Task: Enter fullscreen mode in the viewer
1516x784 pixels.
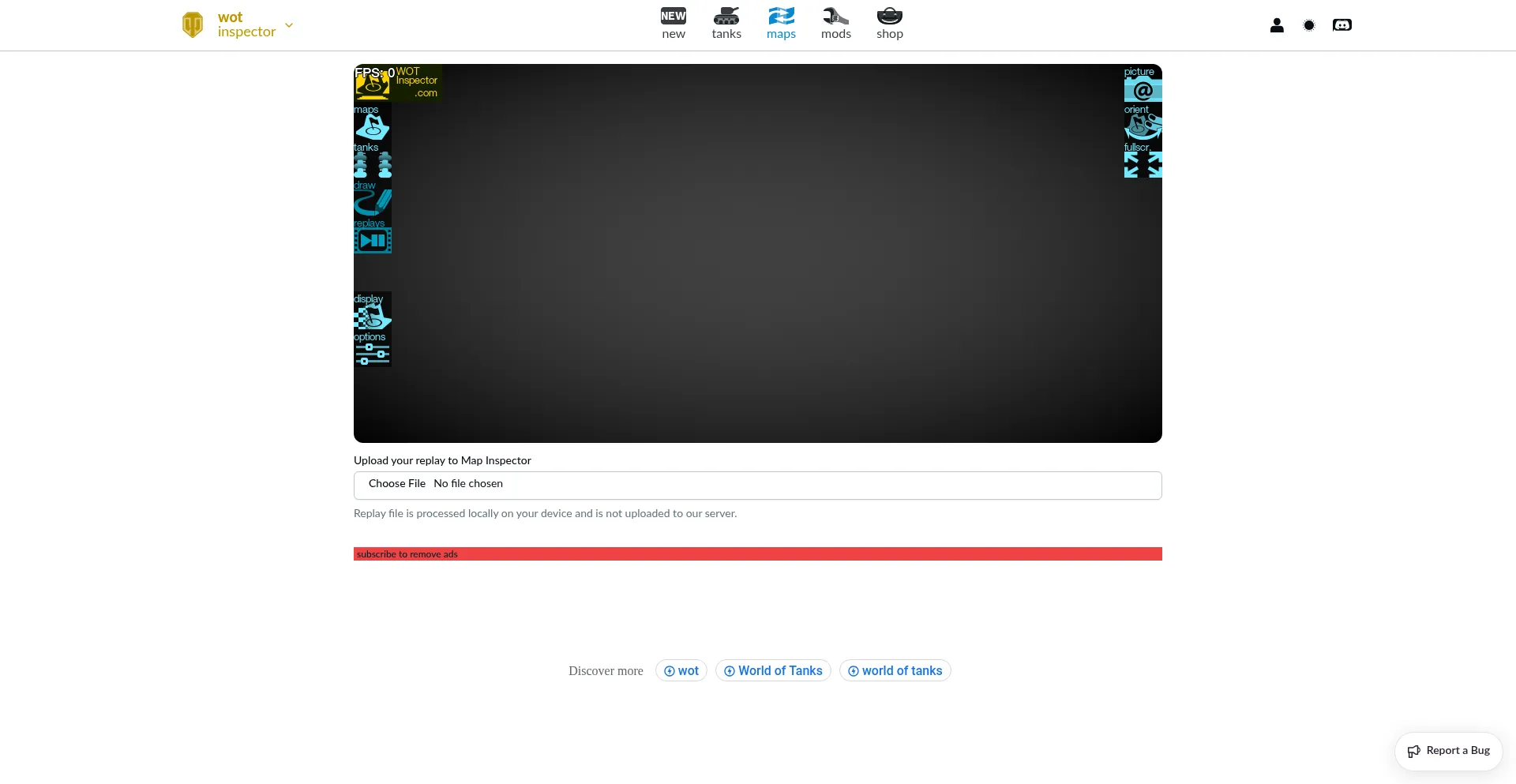Action: [1143, 164]
